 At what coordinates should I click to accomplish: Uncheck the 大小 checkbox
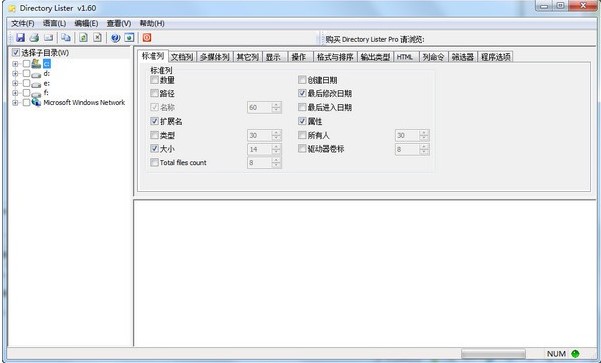coord(154,148)
